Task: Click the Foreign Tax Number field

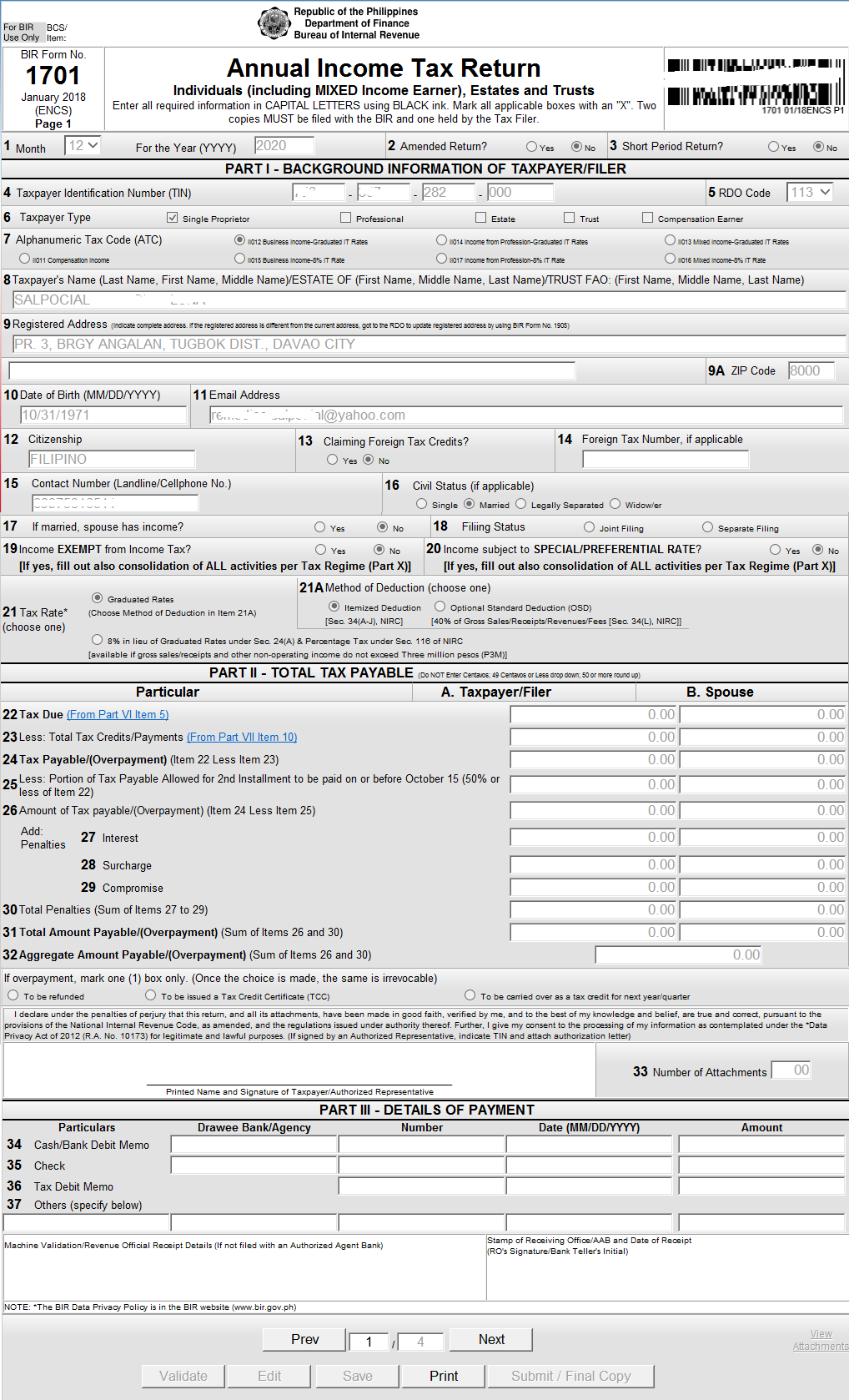Action: (666, 460)
